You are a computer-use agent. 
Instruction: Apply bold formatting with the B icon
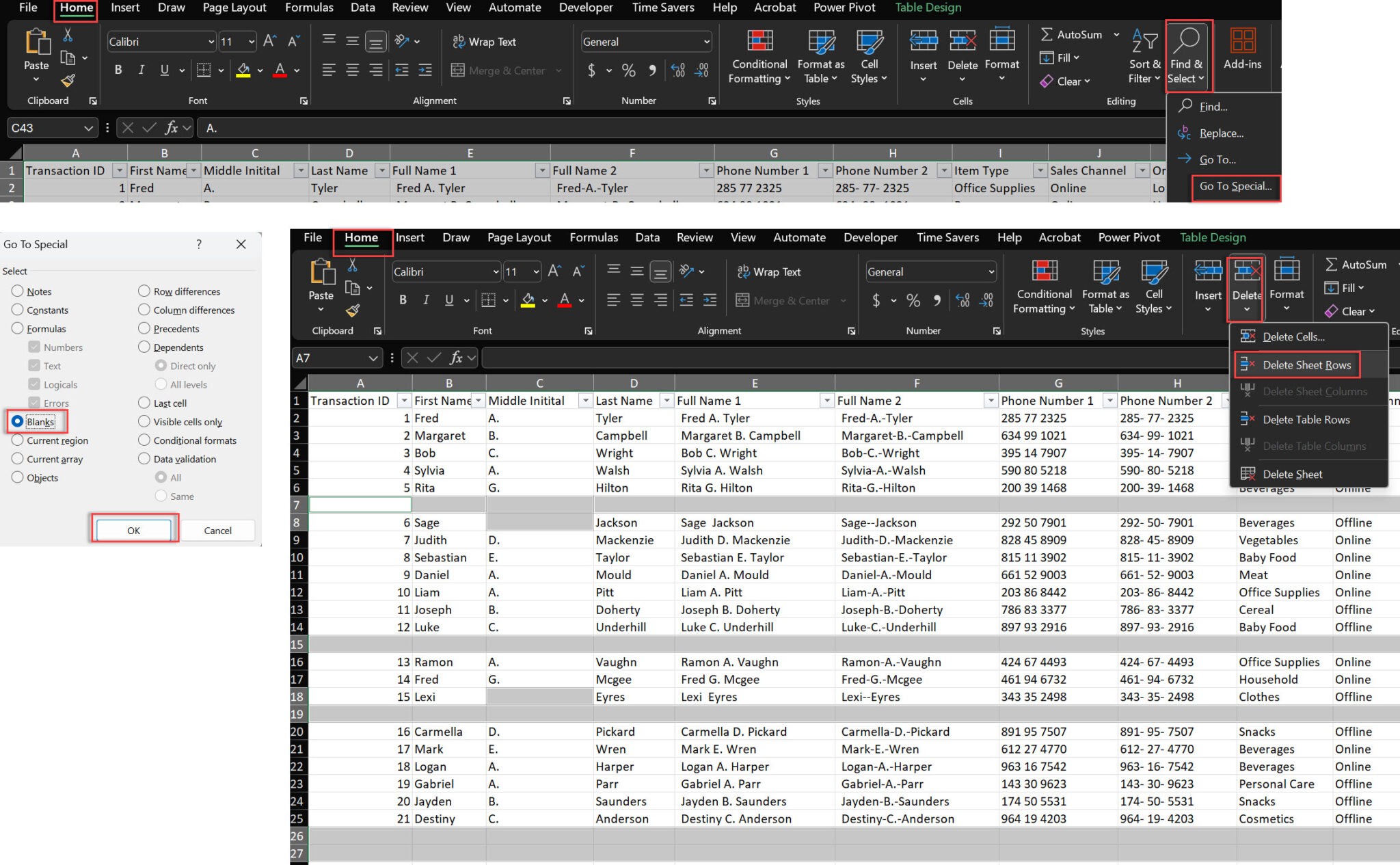118,70
